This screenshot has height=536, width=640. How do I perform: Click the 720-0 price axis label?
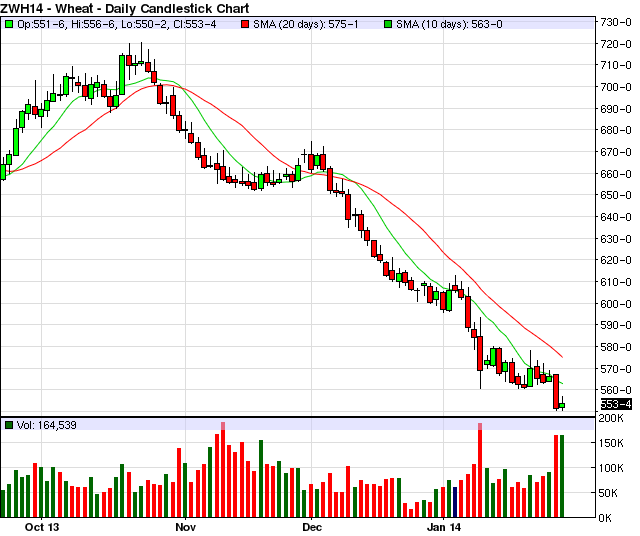coord(616,44)
